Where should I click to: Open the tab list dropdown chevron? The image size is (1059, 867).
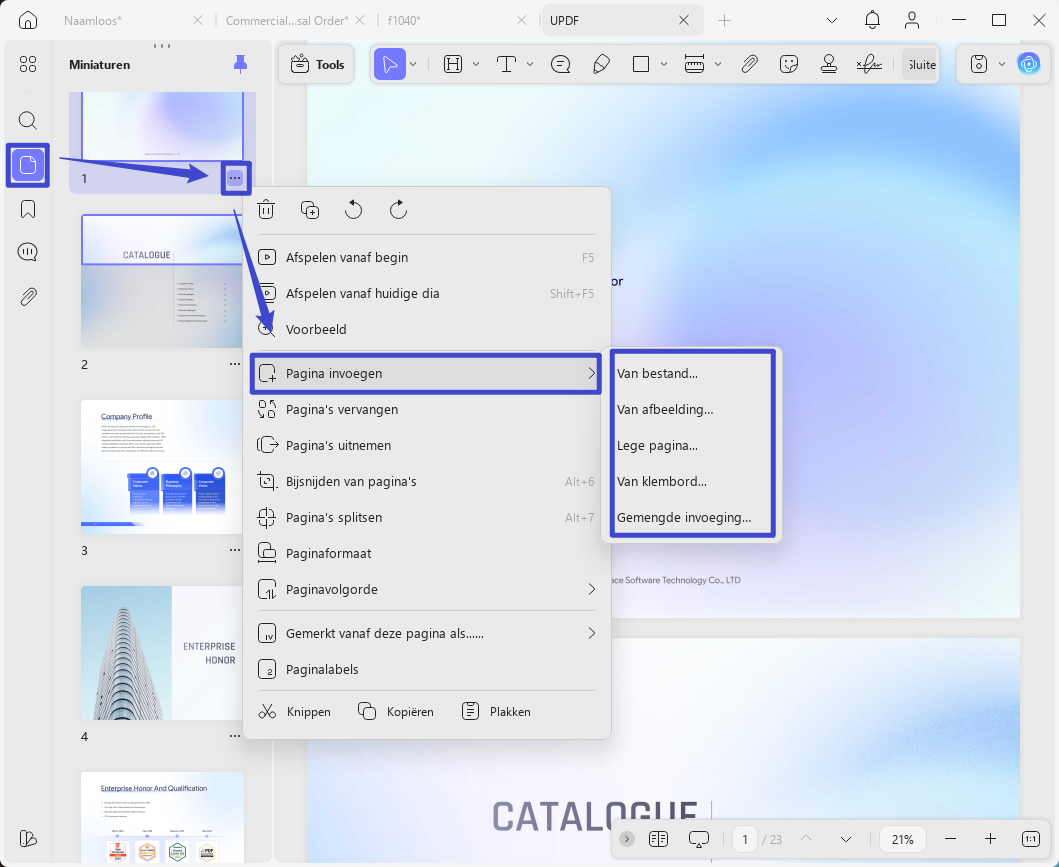pyautogui.click(x=832, y=21)
